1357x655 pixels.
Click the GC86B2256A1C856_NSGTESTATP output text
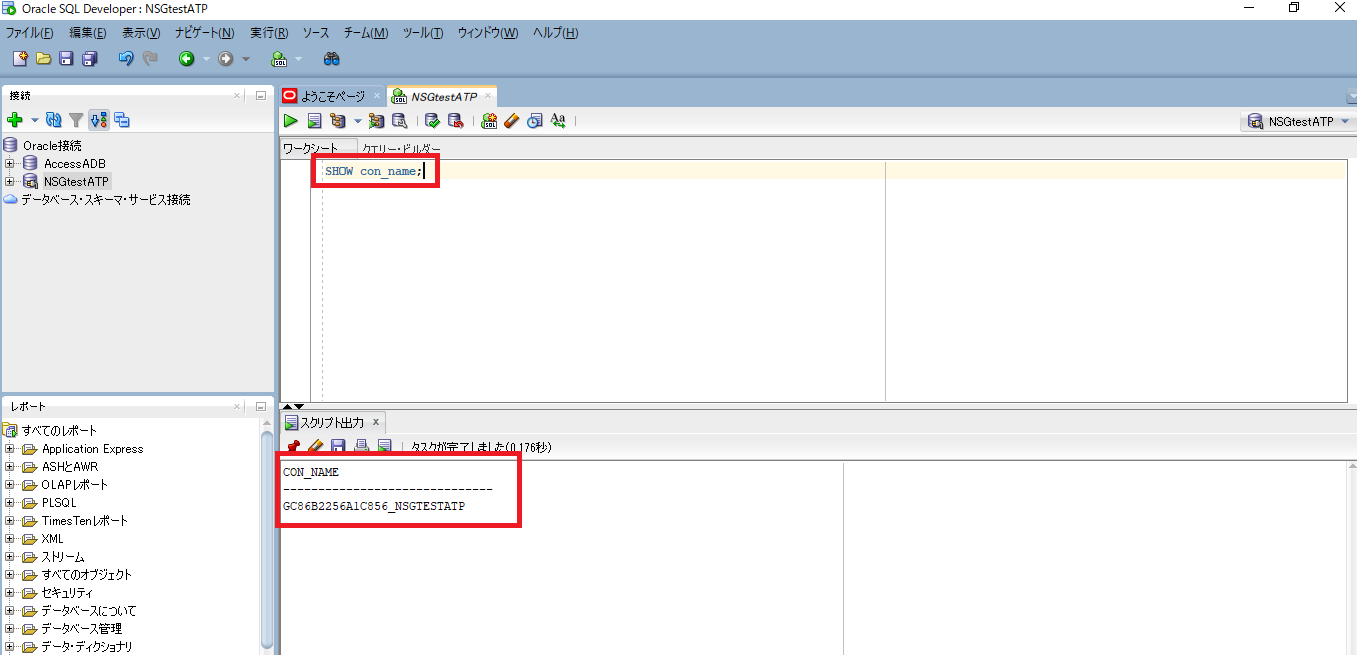point(374,507)
